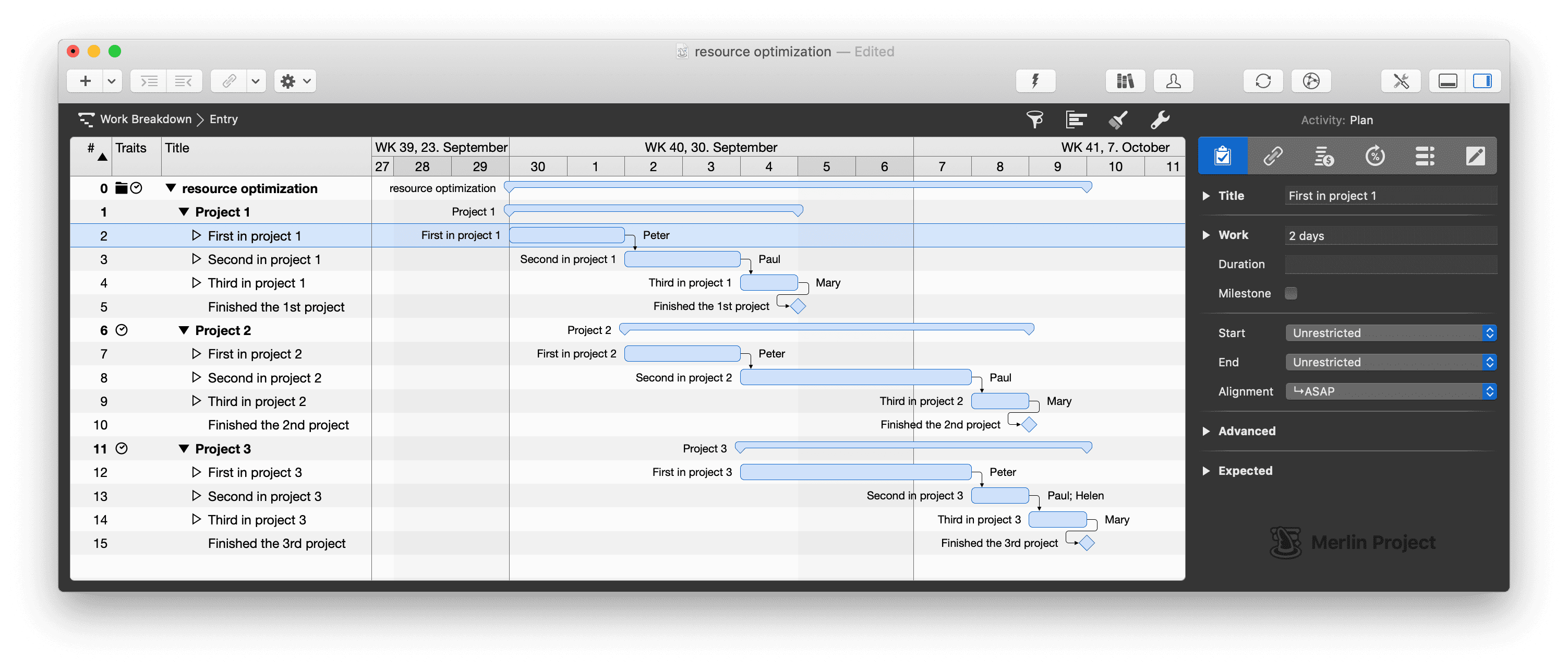
Task: Open the Library icon in the toolbar
Action: tap(1125, 80)
